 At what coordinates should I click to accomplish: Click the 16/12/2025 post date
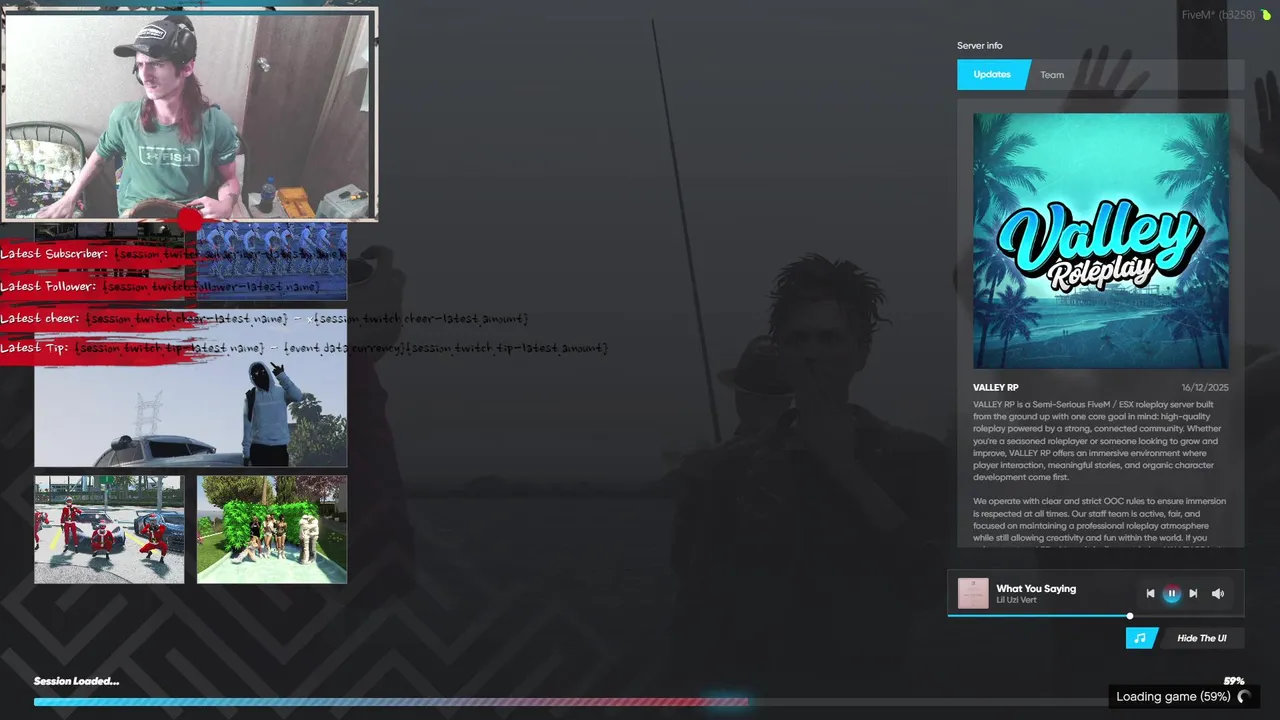[1205, 387]
